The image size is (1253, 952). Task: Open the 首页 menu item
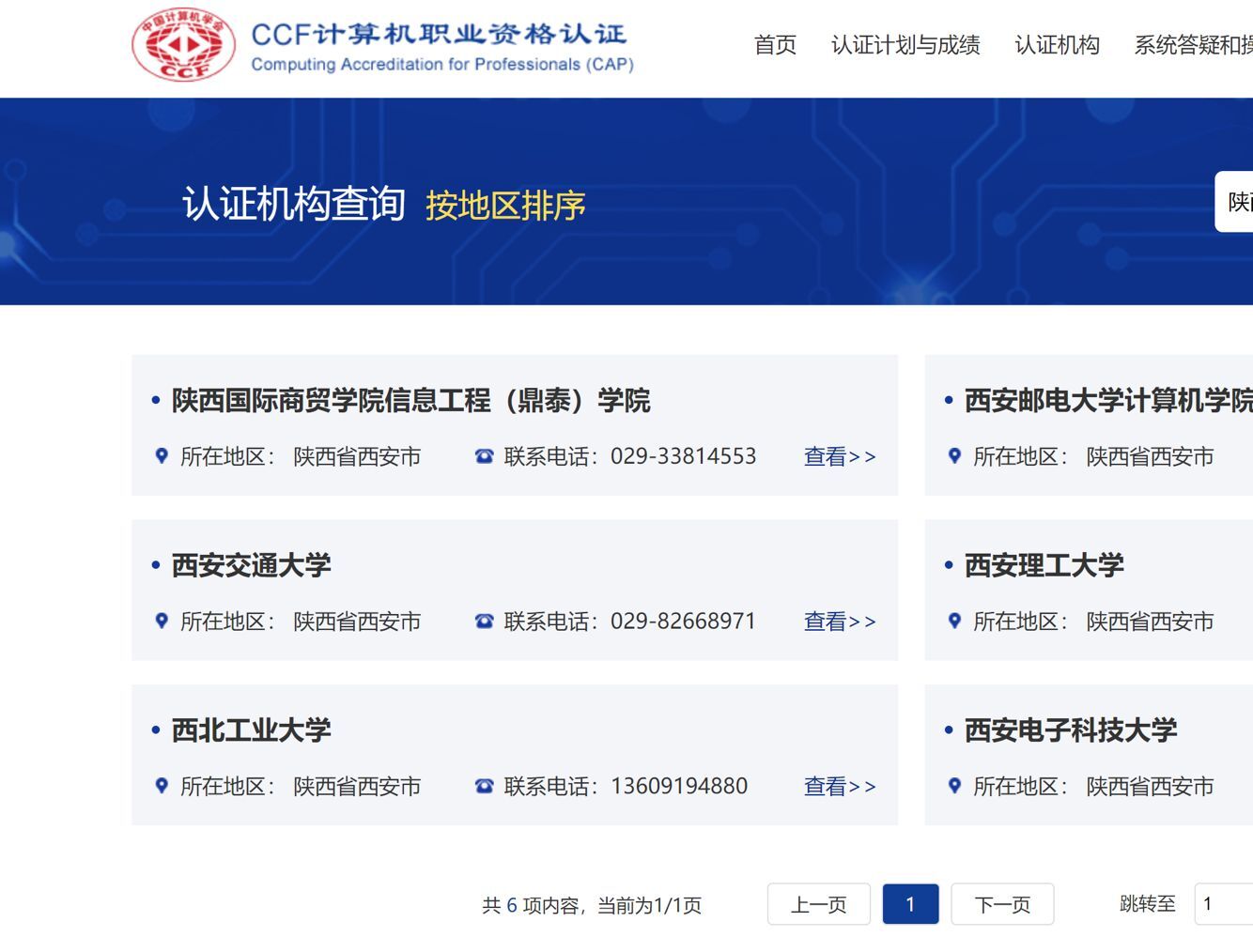775,45
